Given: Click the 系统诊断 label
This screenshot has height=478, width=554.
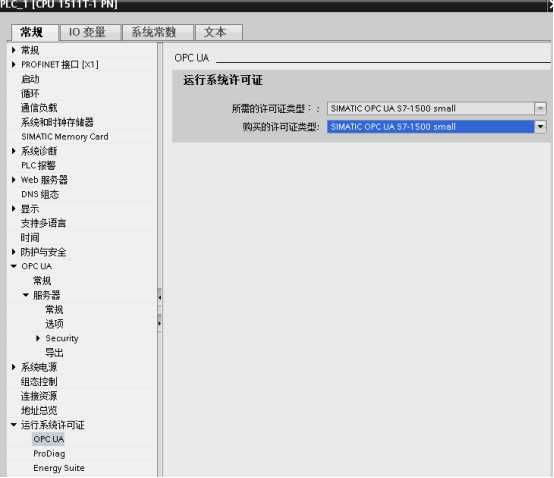Looking at the screenshot, I should pyautogui.click(x=39, y=151).
